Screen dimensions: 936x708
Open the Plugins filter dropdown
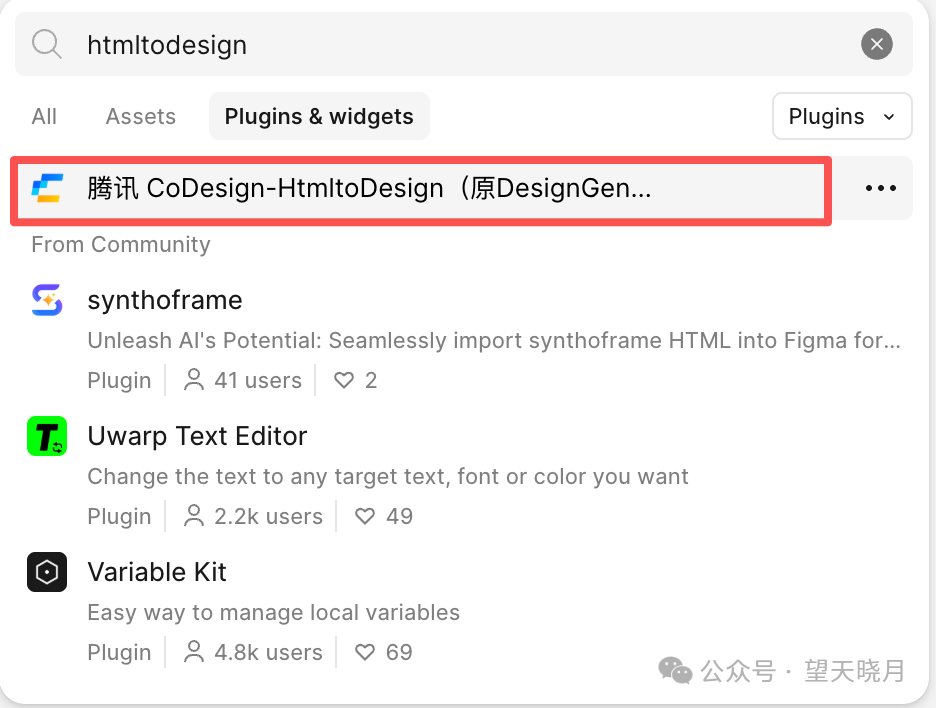842,117
